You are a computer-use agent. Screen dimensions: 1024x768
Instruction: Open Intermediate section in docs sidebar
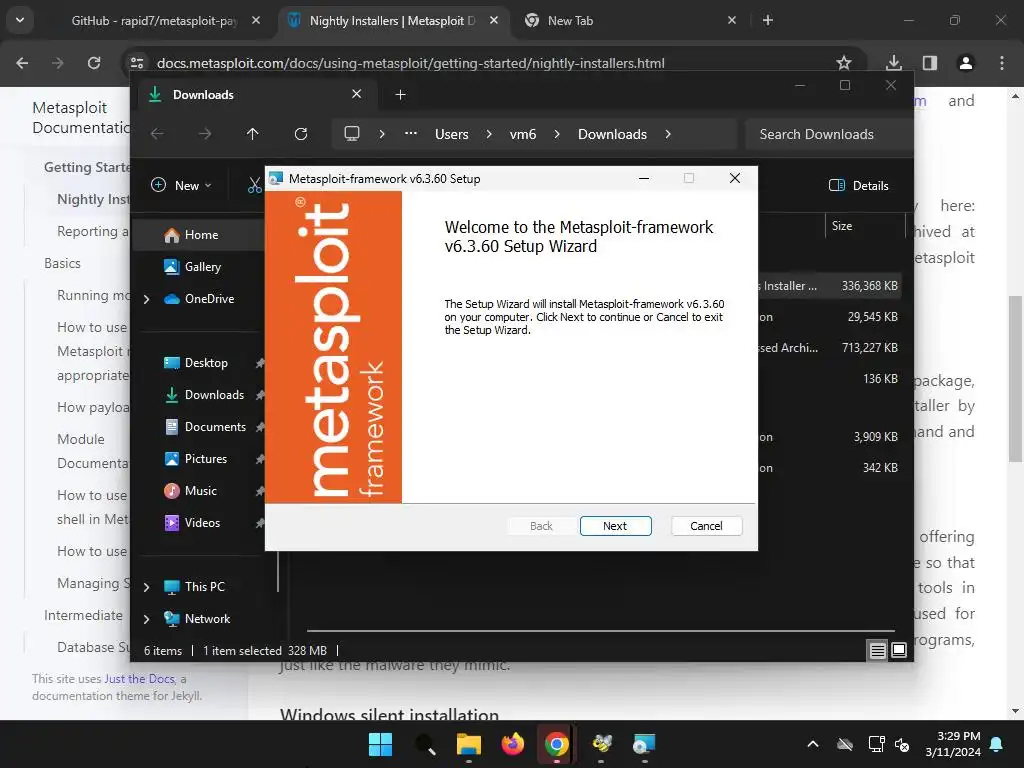coord(84,615)
